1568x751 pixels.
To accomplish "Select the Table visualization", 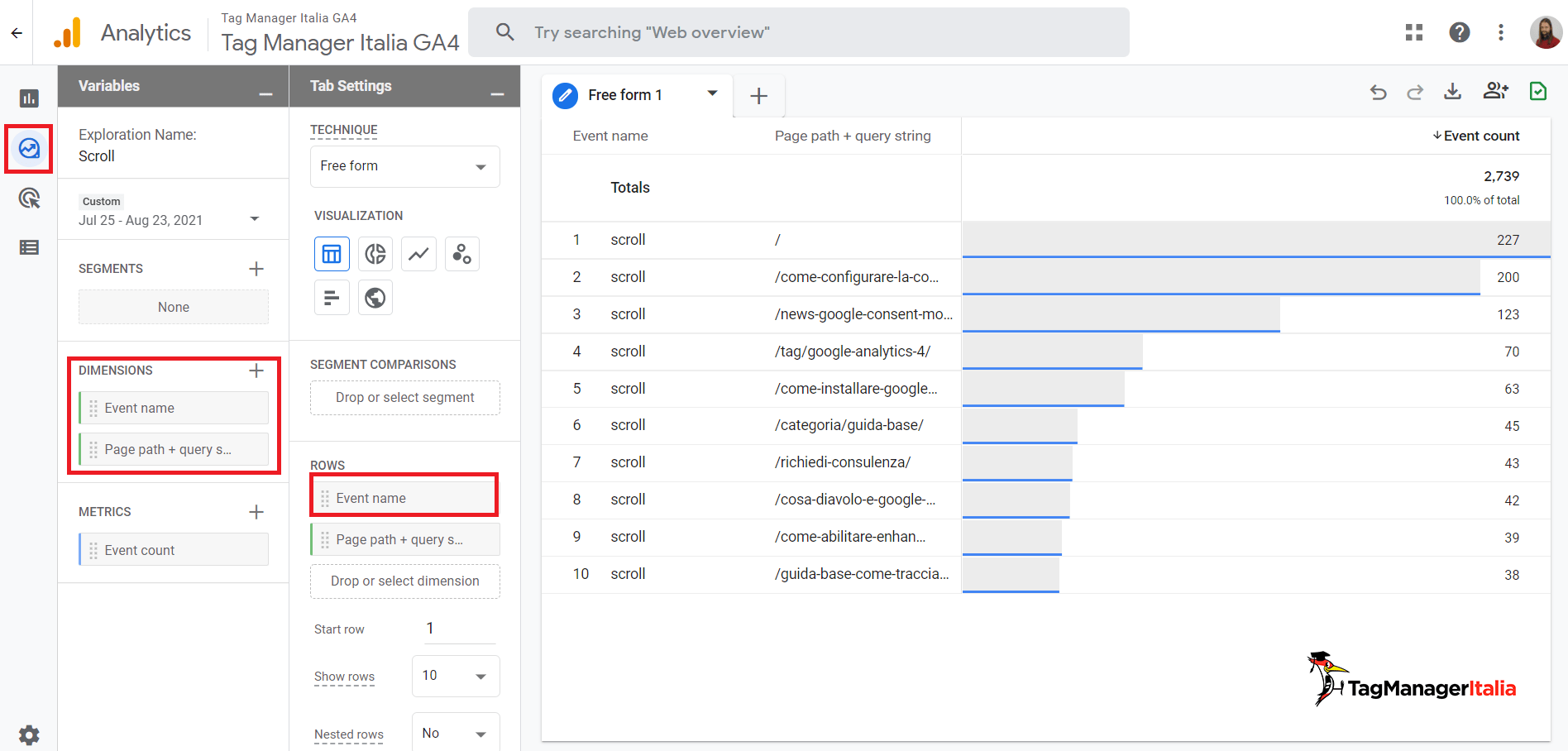I will click(332, 254).
